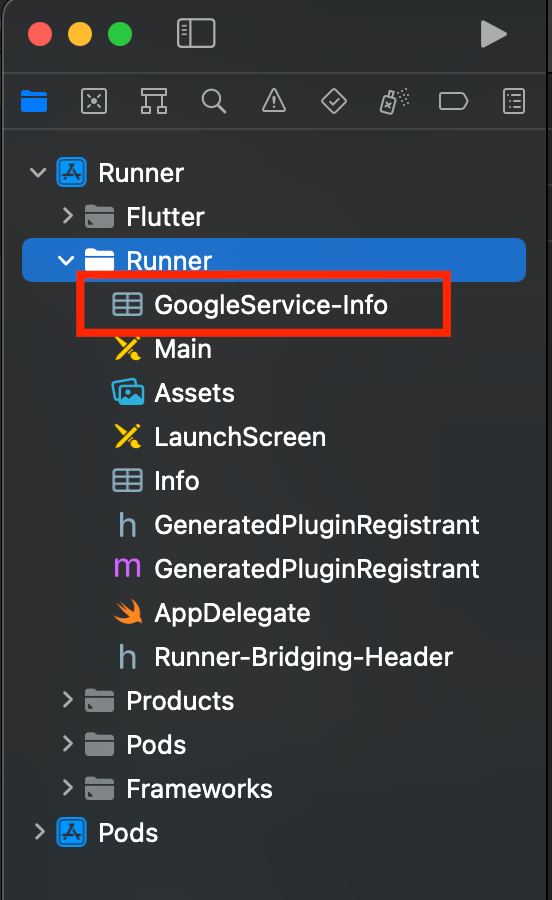Select the Pods folder inside Runner
The image size is (552, 900).
(x=156, y=745)
